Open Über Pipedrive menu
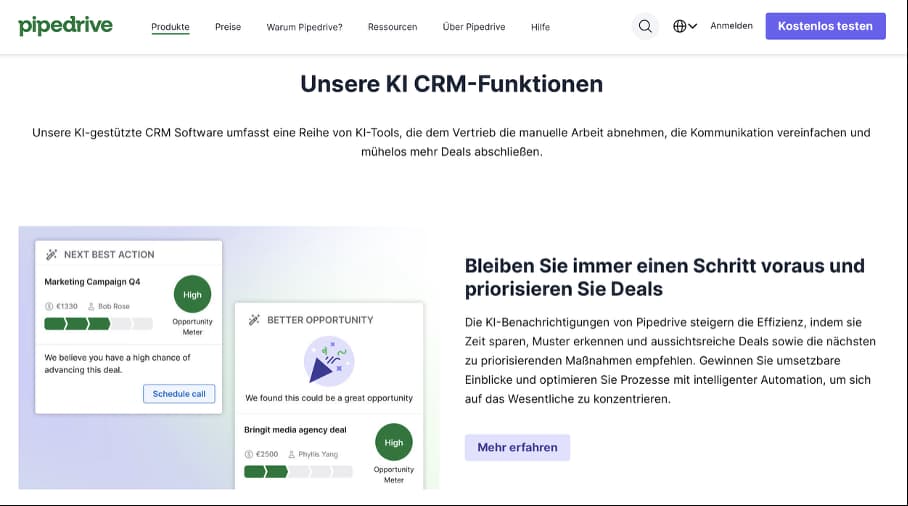Screen dimensions: 908x506 474,27
